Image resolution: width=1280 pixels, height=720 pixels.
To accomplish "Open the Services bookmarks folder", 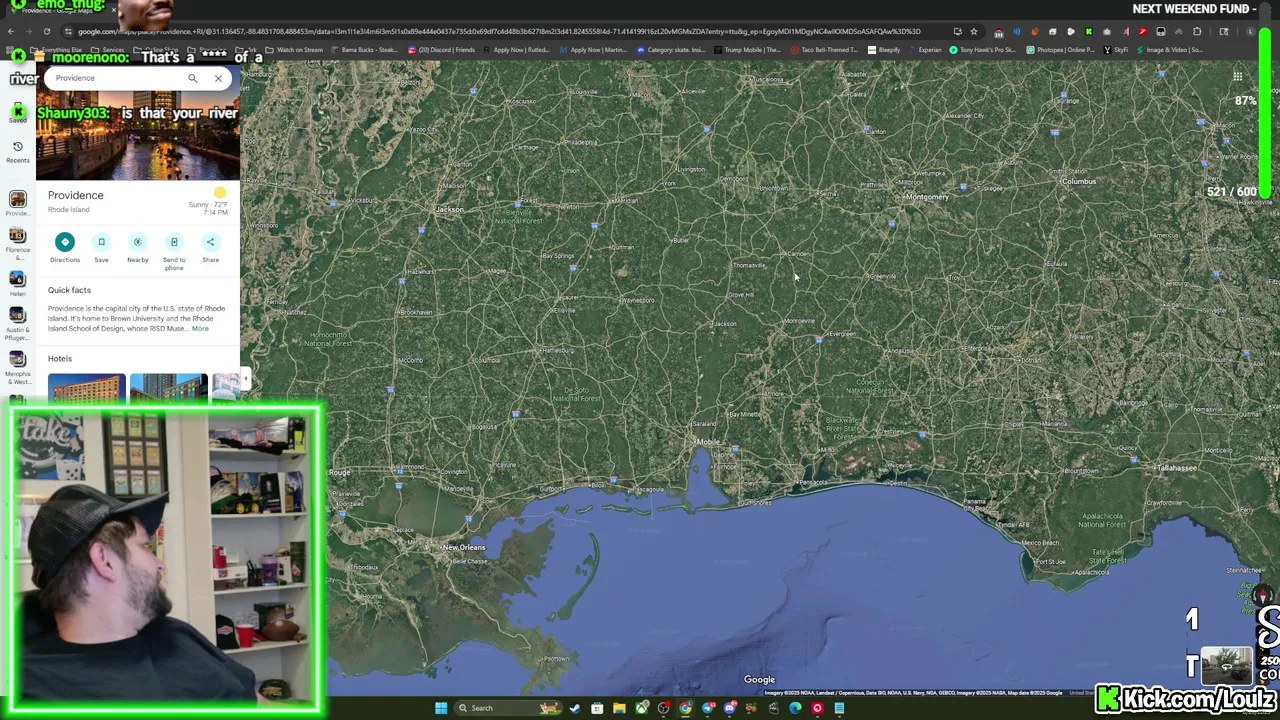I will click(x=107, y=50).
